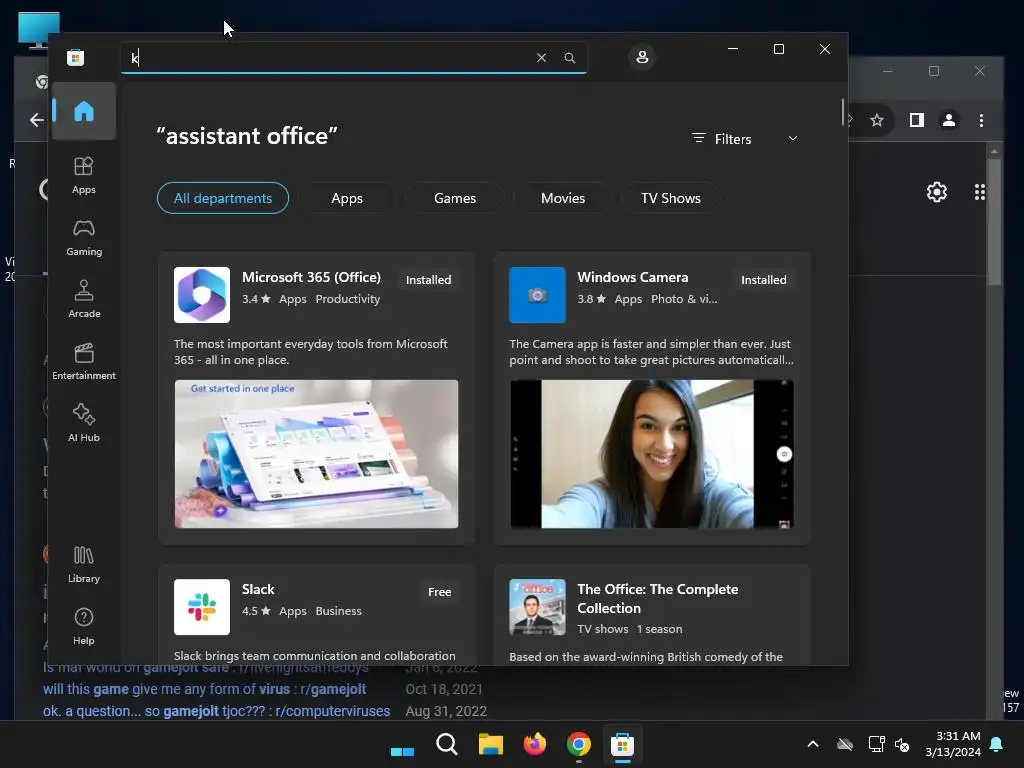Image resolution: width=1024 pixels, height=768 pixels.
Task: Click Chrome page vertical scrollbar
Action: 994,222
